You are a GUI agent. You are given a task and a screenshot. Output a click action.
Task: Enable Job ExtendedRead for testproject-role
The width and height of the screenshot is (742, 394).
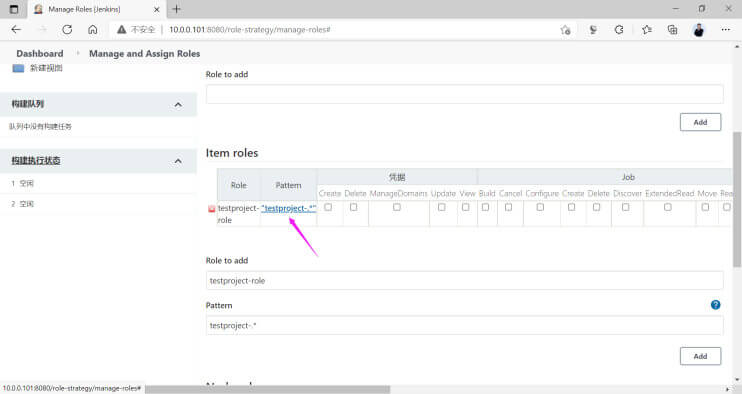[668, 207]
